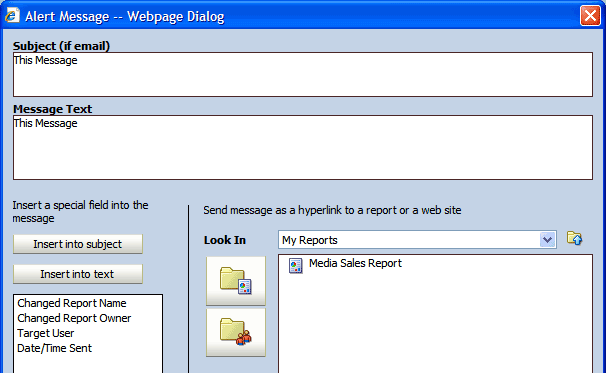Click the Media Sales Report document icon
The height and width of the screenshot is (373, 606).
click(x=296, y=266)
